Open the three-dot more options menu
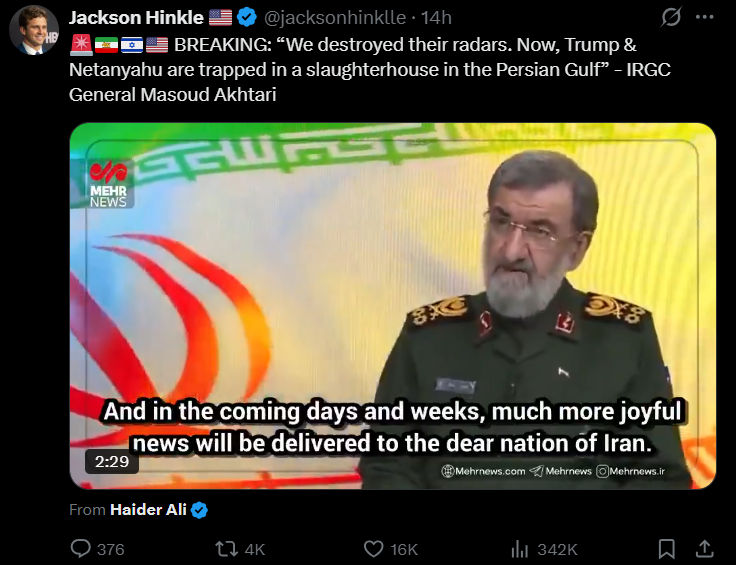 705,17
